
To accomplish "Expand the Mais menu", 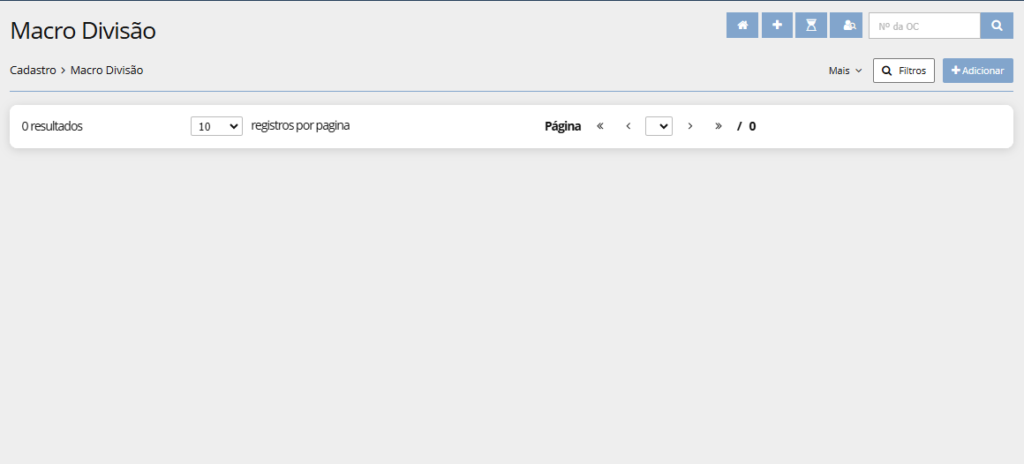I will pyautogui.click(x=845, y=71).
